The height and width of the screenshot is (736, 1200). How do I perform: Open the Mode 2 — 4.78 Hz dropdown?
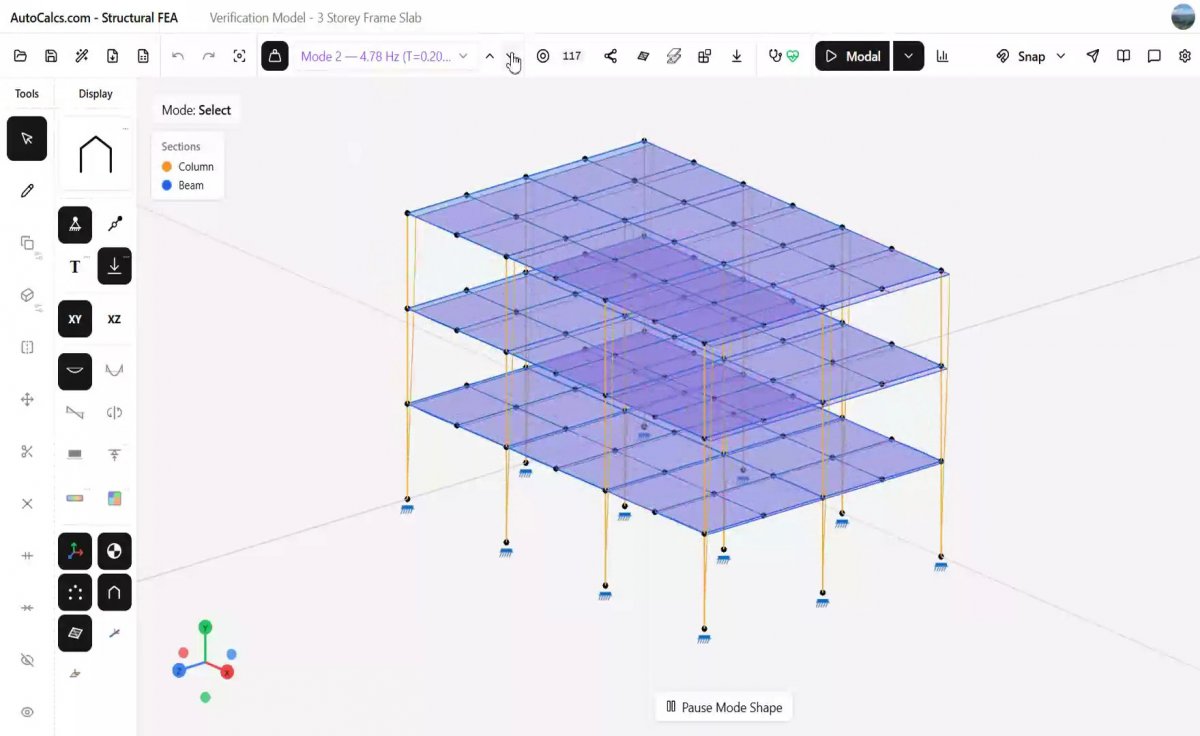point(384,56)
